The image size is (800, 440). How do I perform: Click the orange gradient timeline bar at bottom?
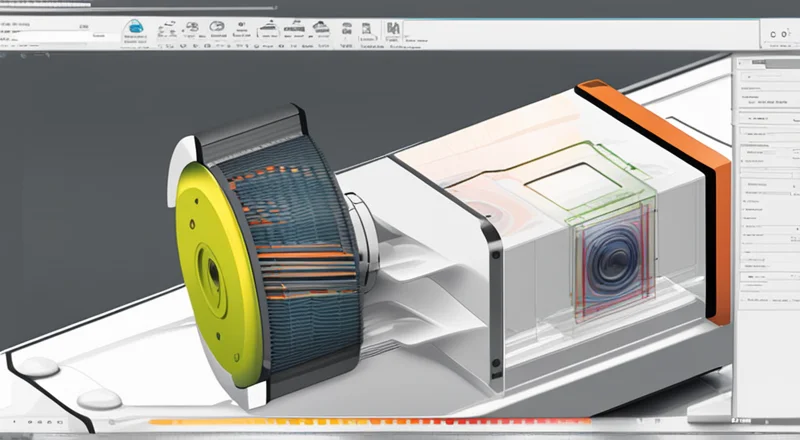coord(400,423)
